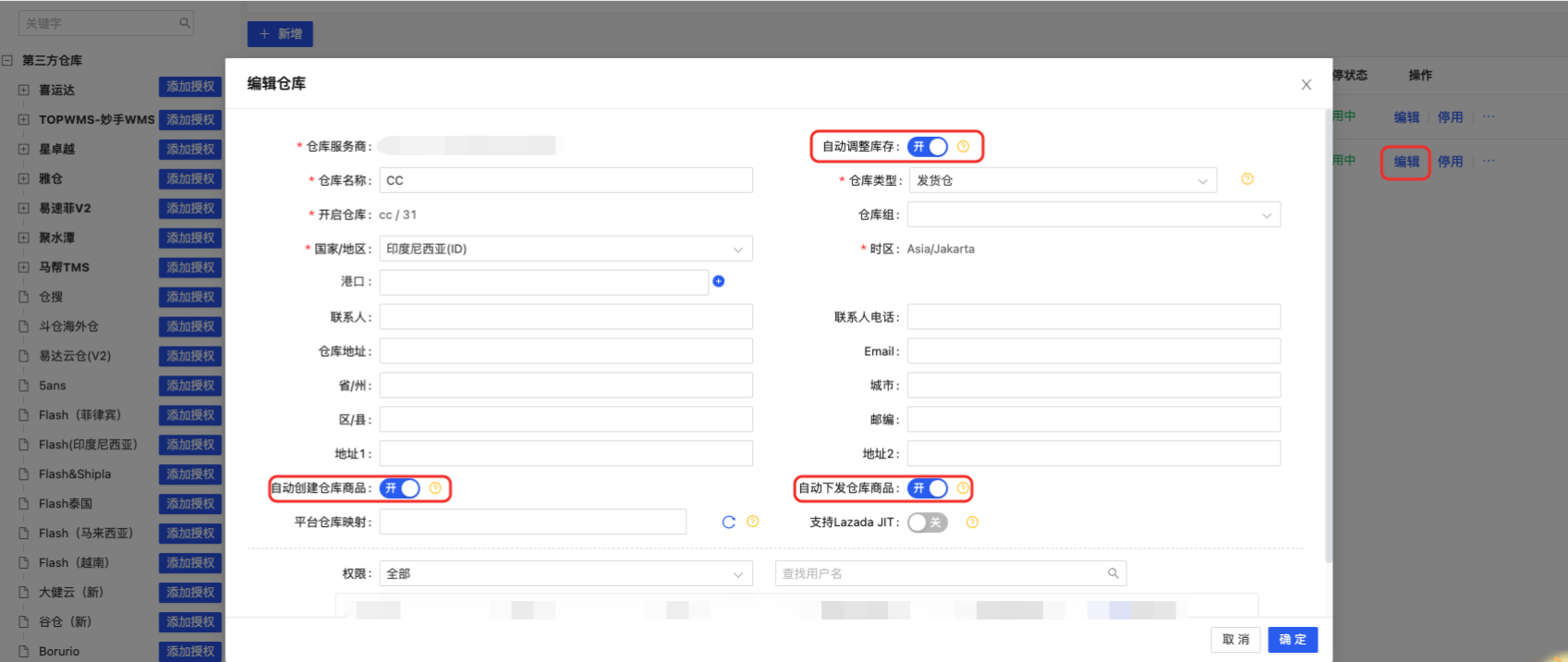
Task: Expand the 星卓越 tree node
Action: 24,149
